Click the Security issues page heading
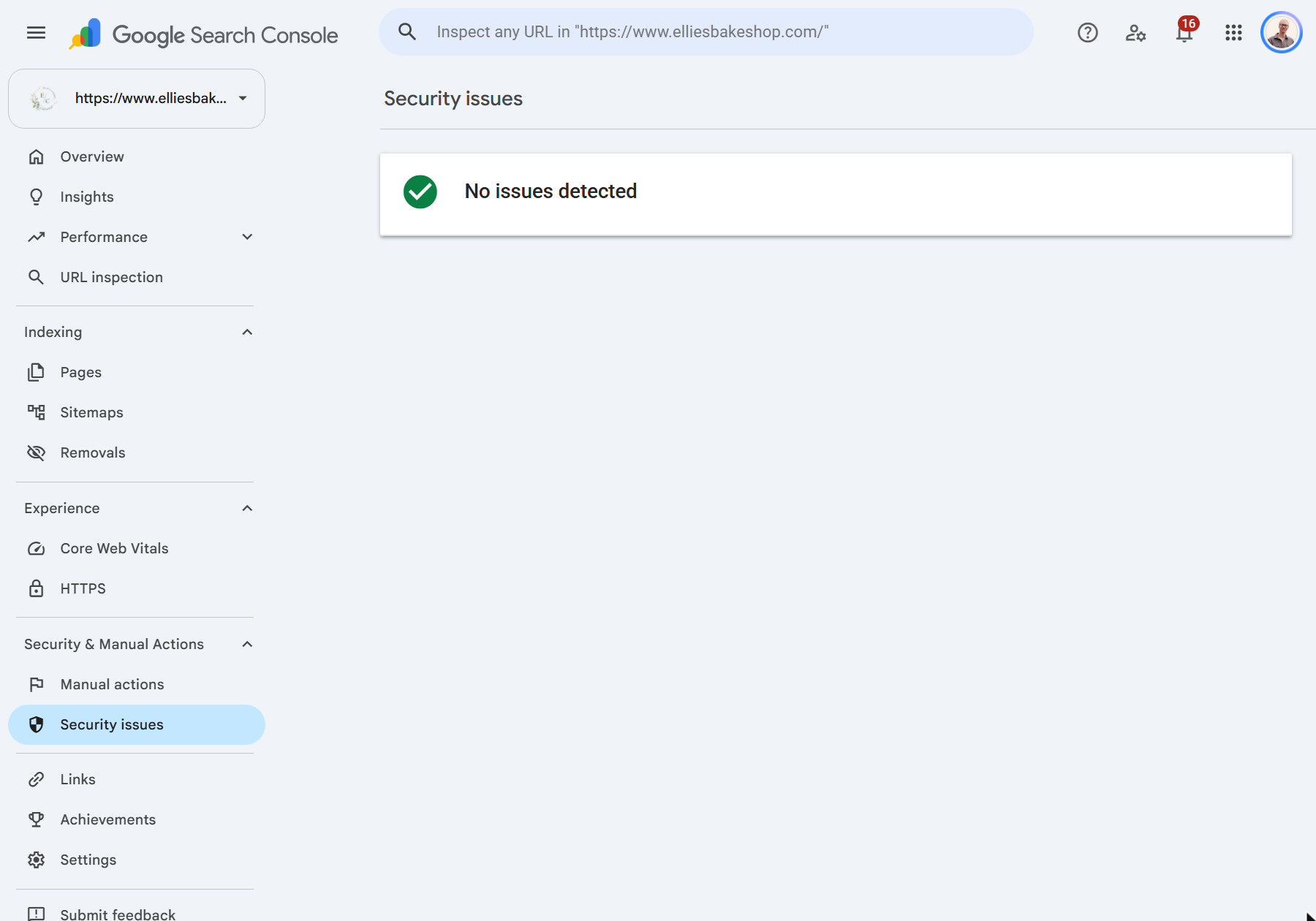This screenshot has width=1316, height=921. click(453, 99)
